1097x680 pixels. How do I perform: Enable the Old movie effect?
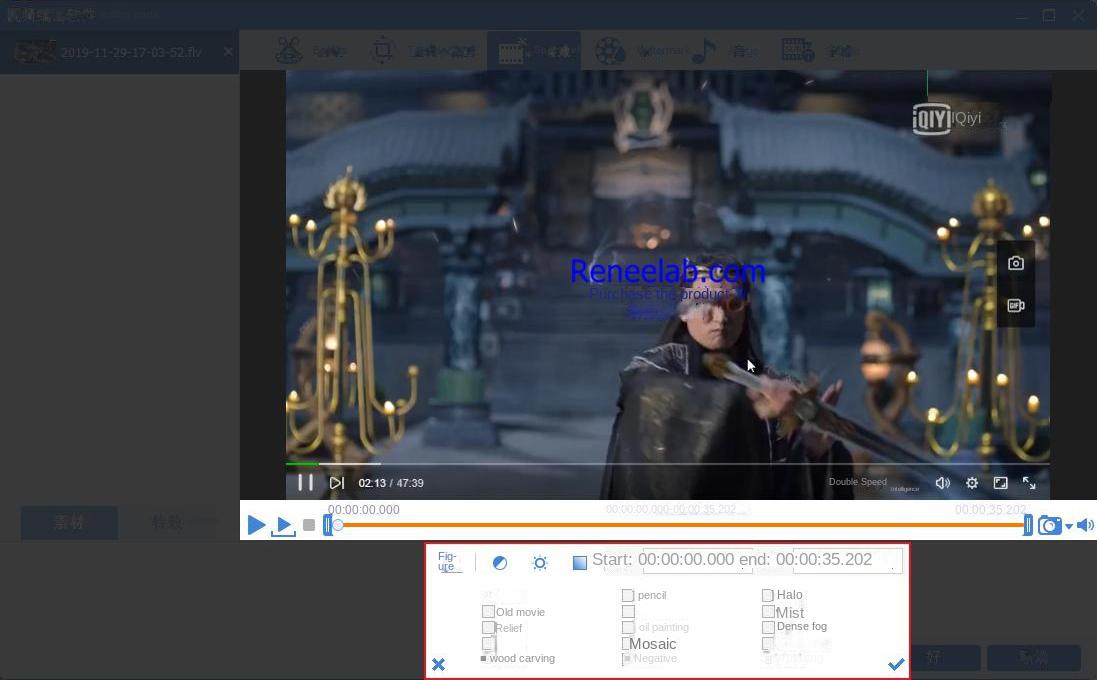(488, 611)
